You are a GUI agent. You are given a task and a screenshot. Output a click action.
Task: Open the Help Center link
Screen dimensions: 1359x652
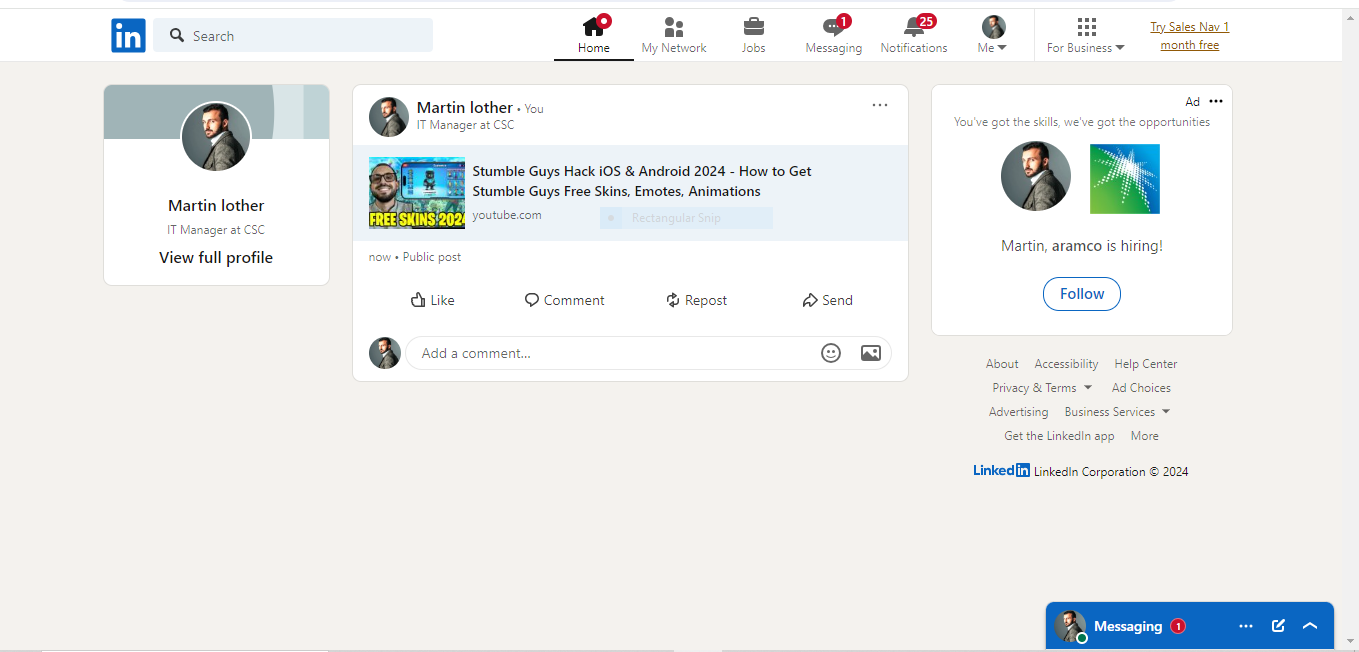point(1146,364)
